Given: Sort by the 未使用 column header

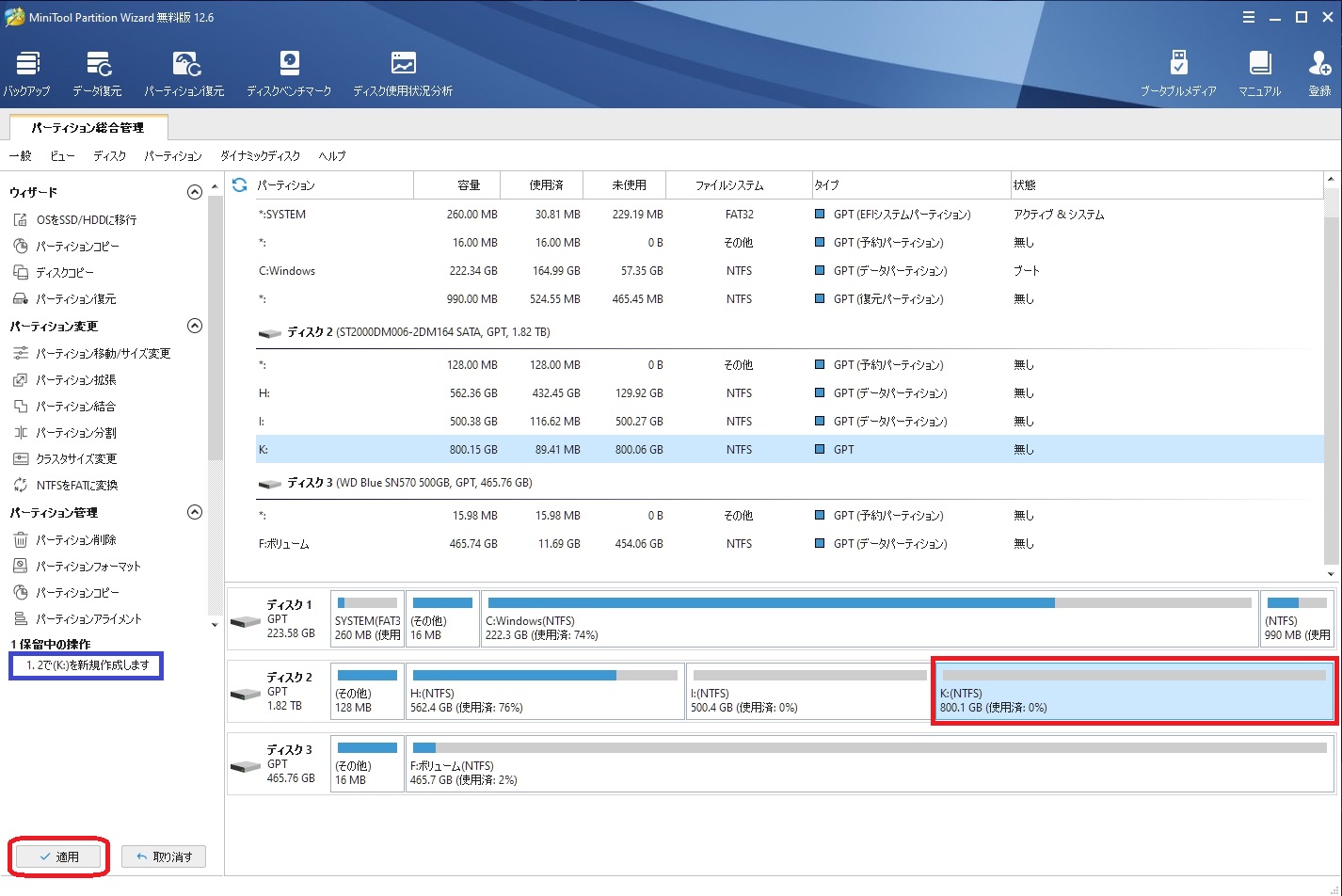Looking at the screenshot, I should click(625, 185).
